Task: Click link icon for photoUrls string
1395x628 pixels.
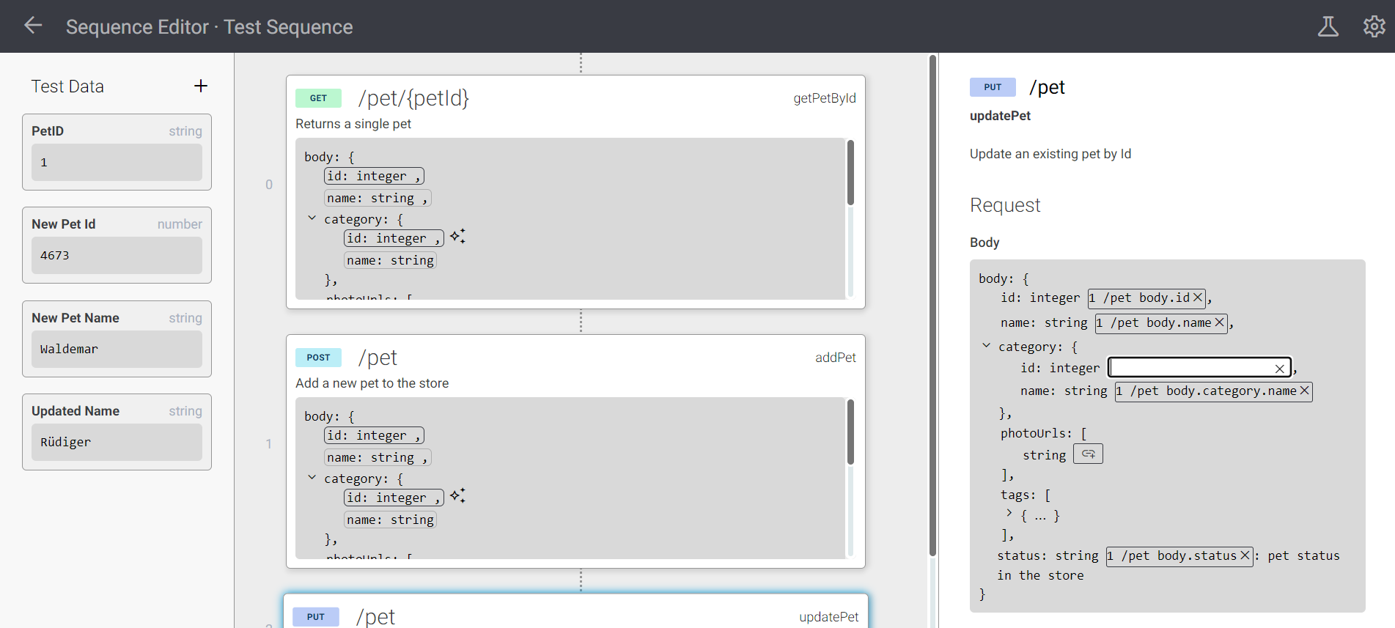Action: 1088,454
